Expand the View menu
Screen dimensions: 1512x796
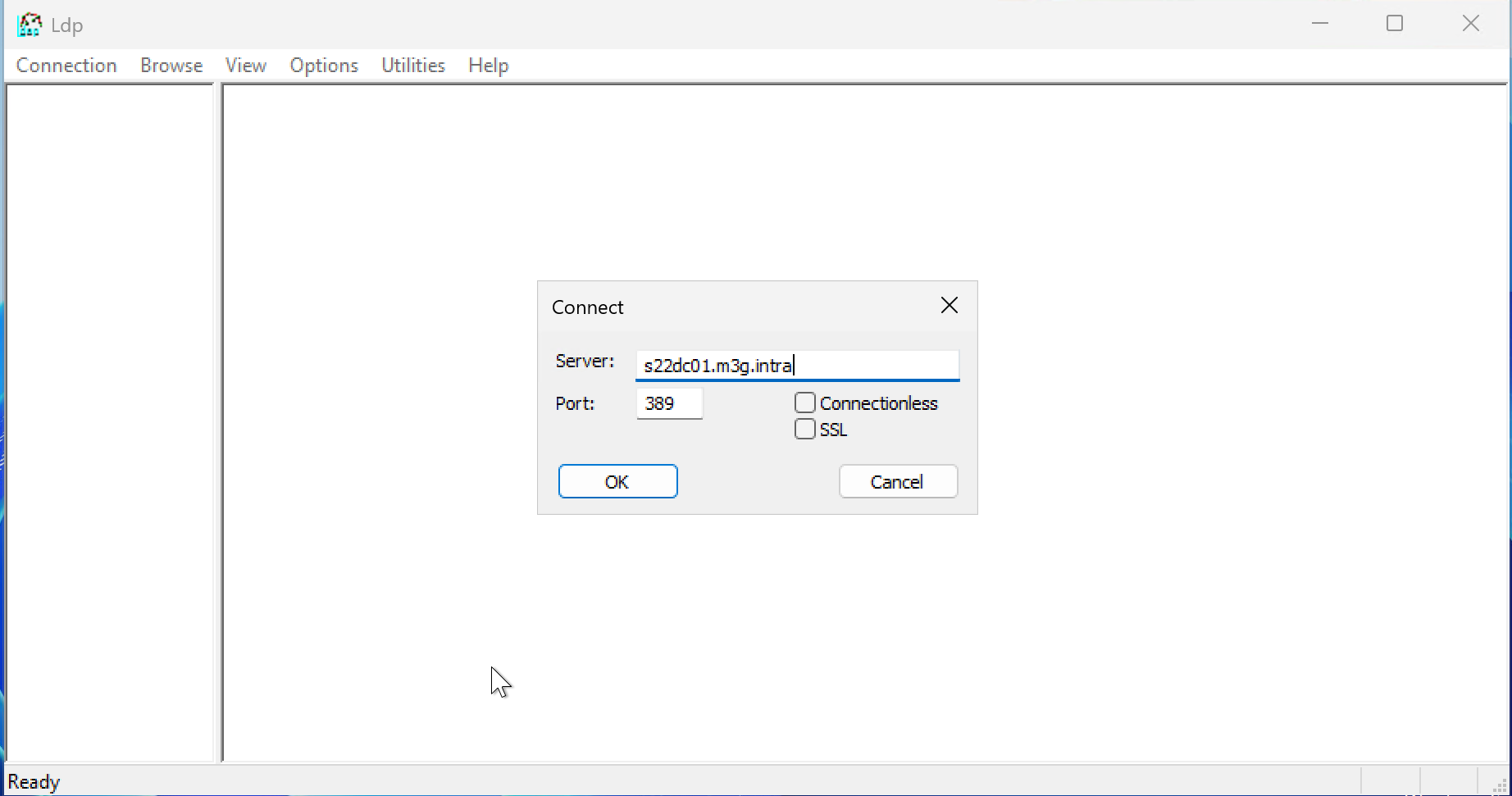pyautogui.click(x=246, y=66)
